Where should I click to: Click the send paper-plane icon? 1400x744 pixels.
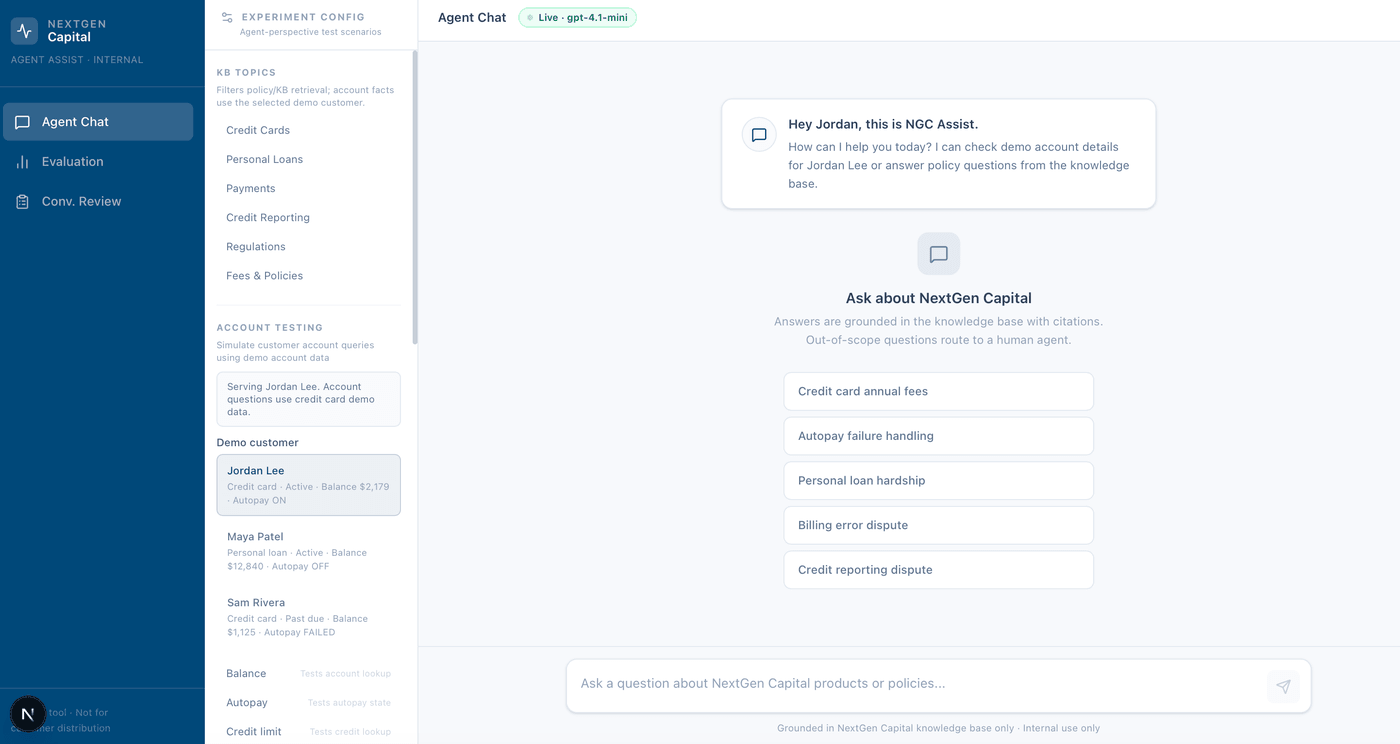[x=1284, y=686]
